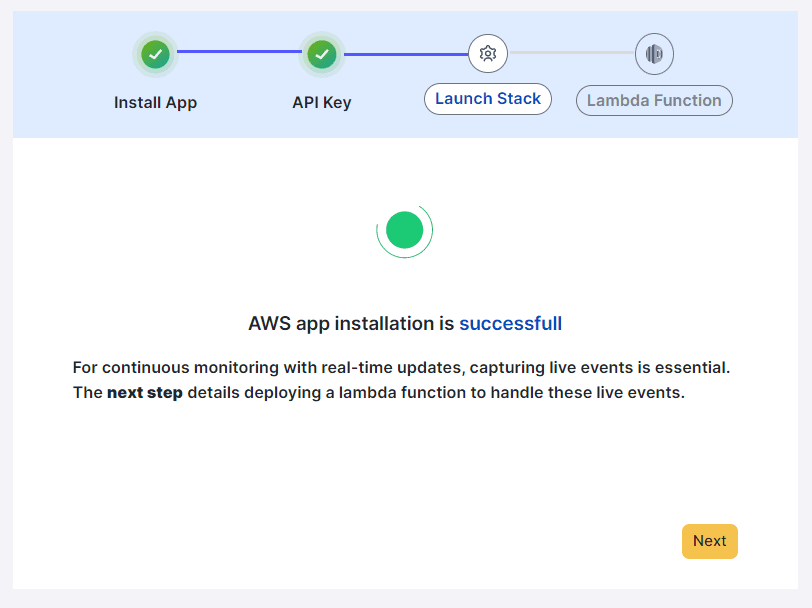812x608 pixels.
Task: Click the Install App completed checkmark icon
Action: pyautogui.click(x=155, y=54)
